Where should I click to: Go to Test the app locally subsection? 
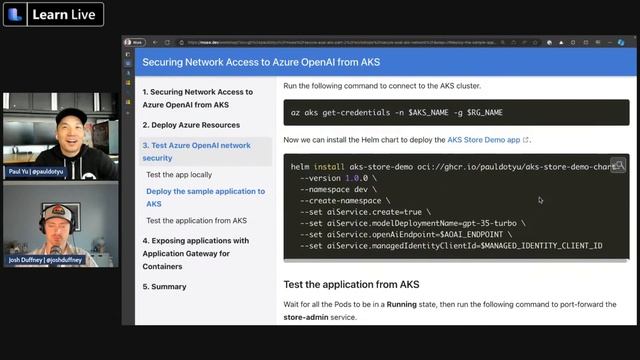[x=179, y=175]
